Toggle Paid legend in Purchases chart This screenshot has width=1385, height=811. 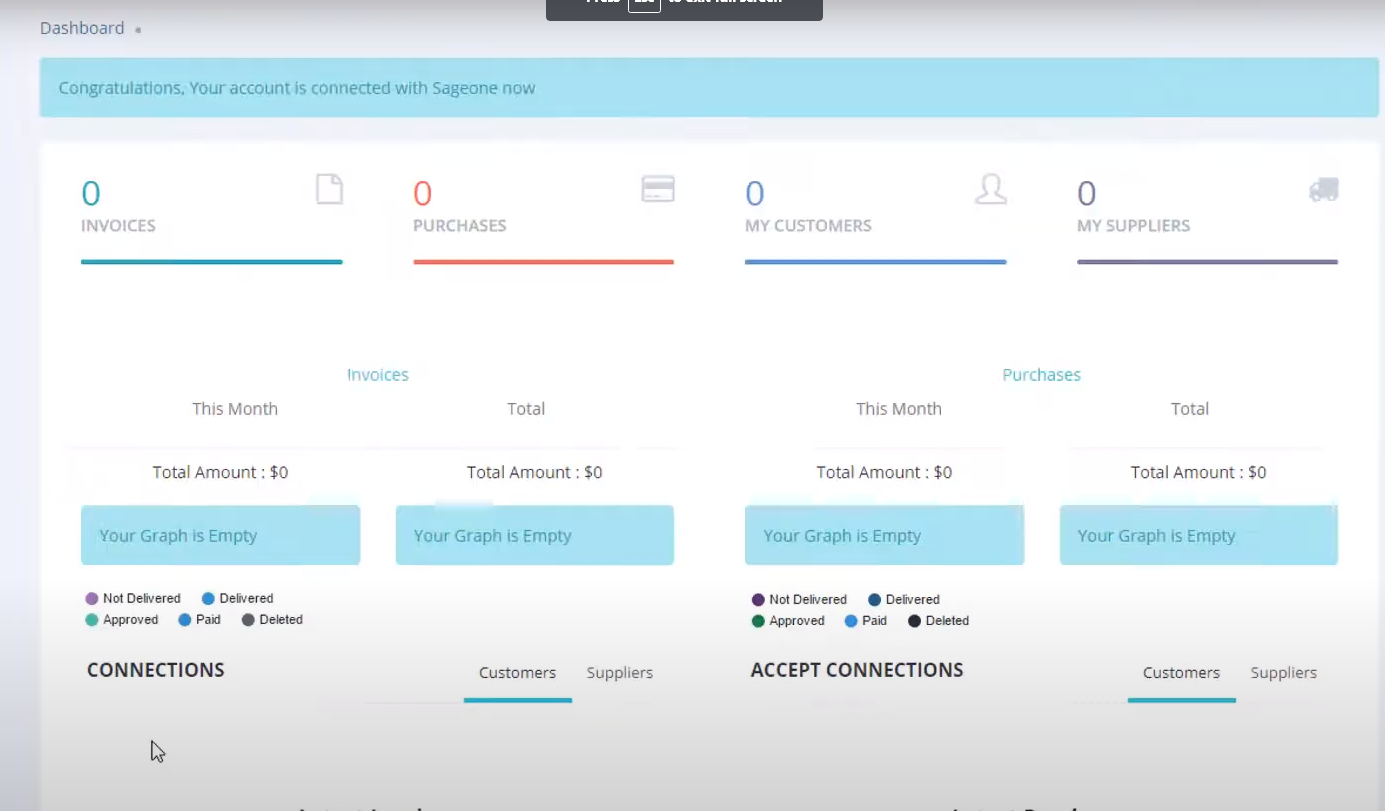[866, 621]
